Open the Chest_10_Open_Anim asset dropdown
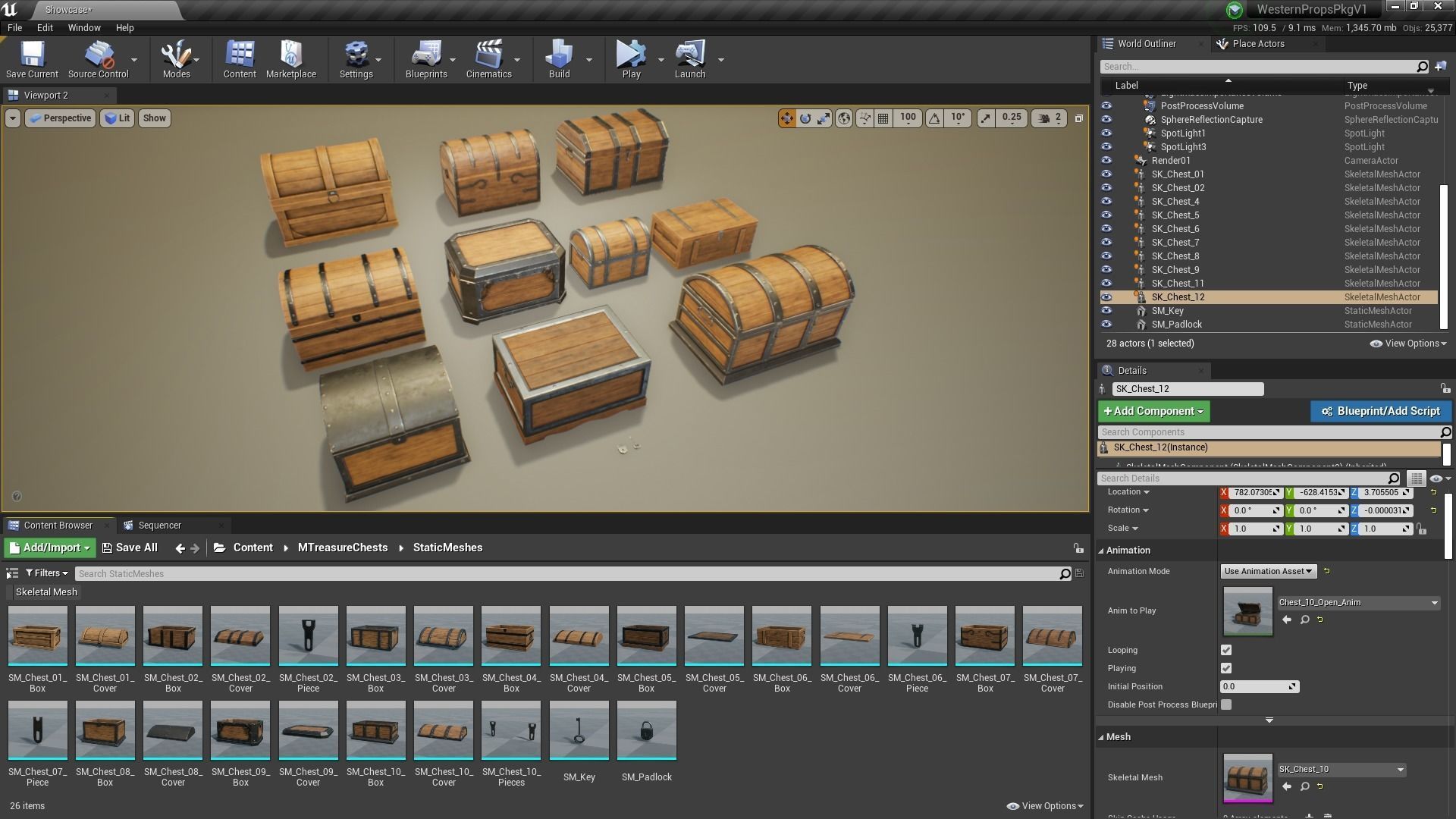Image resolution: width=1456 pixels, height=819 pixels. (x=1358, y=603)
